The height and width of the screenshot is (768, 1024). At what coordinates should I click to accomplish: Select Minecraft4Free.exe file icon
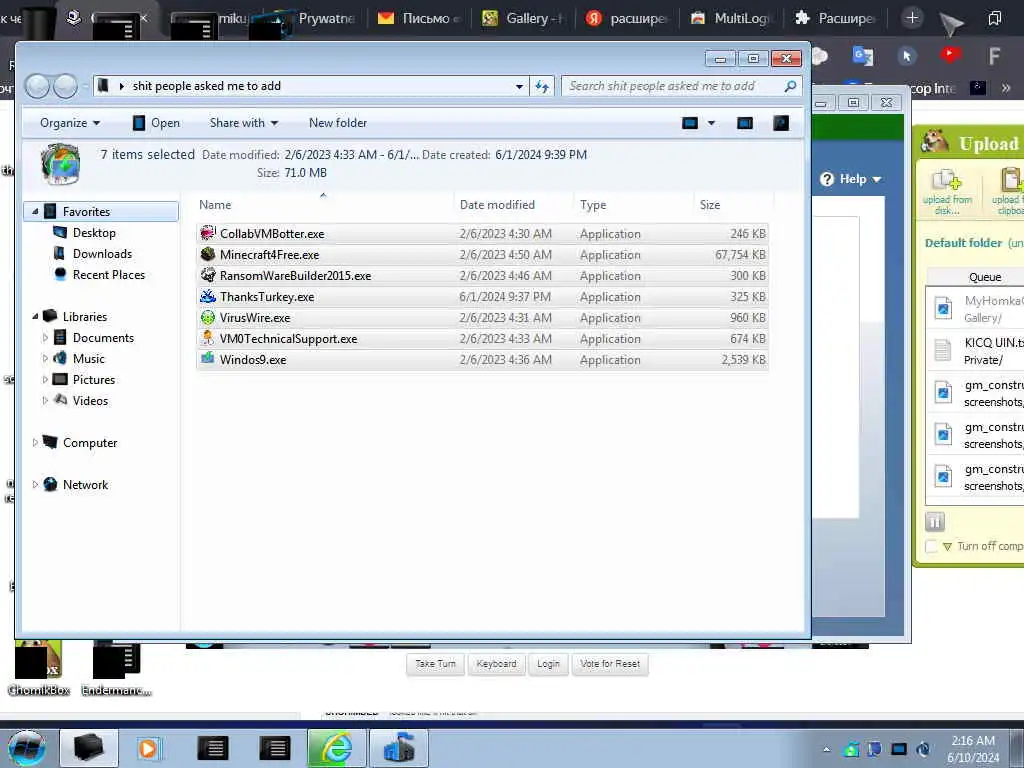(x=208, y=254)
